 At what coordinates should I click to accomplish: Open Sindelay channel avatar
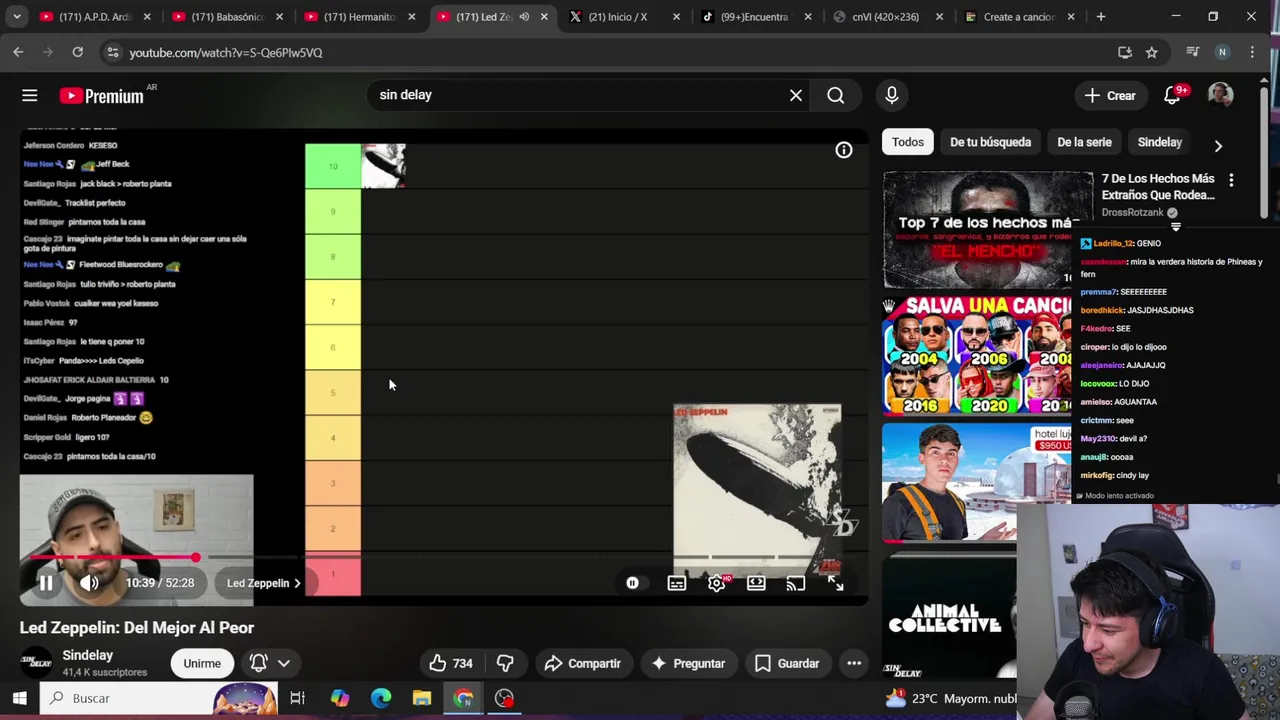[x=36, y=663]
